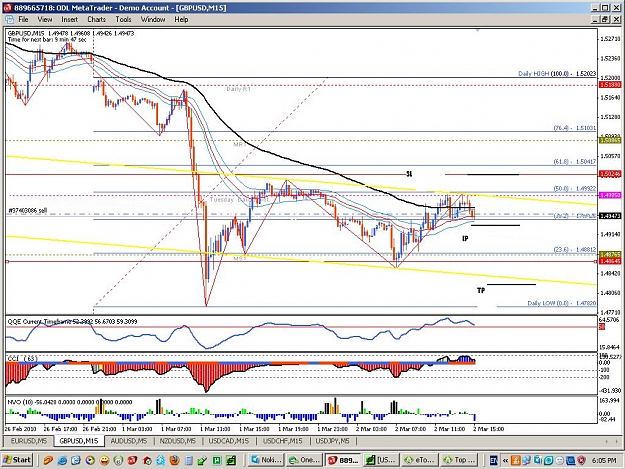Click the (61.8) Fibonacci level label
625x469 pixels.
click(x=574, y=161)
